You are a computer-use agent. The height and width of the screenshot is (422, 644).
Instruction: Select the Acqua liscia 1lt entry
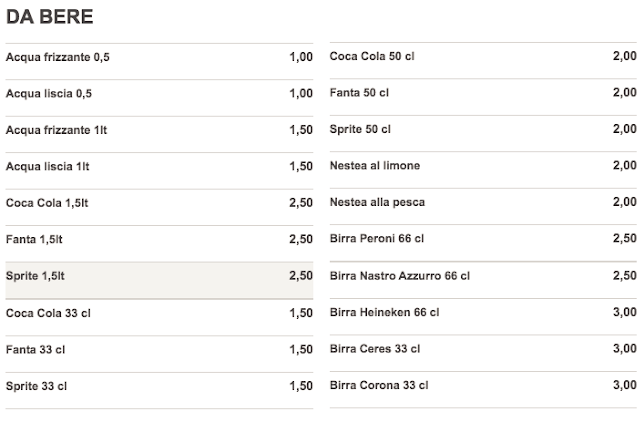click(x=48, y=166)
